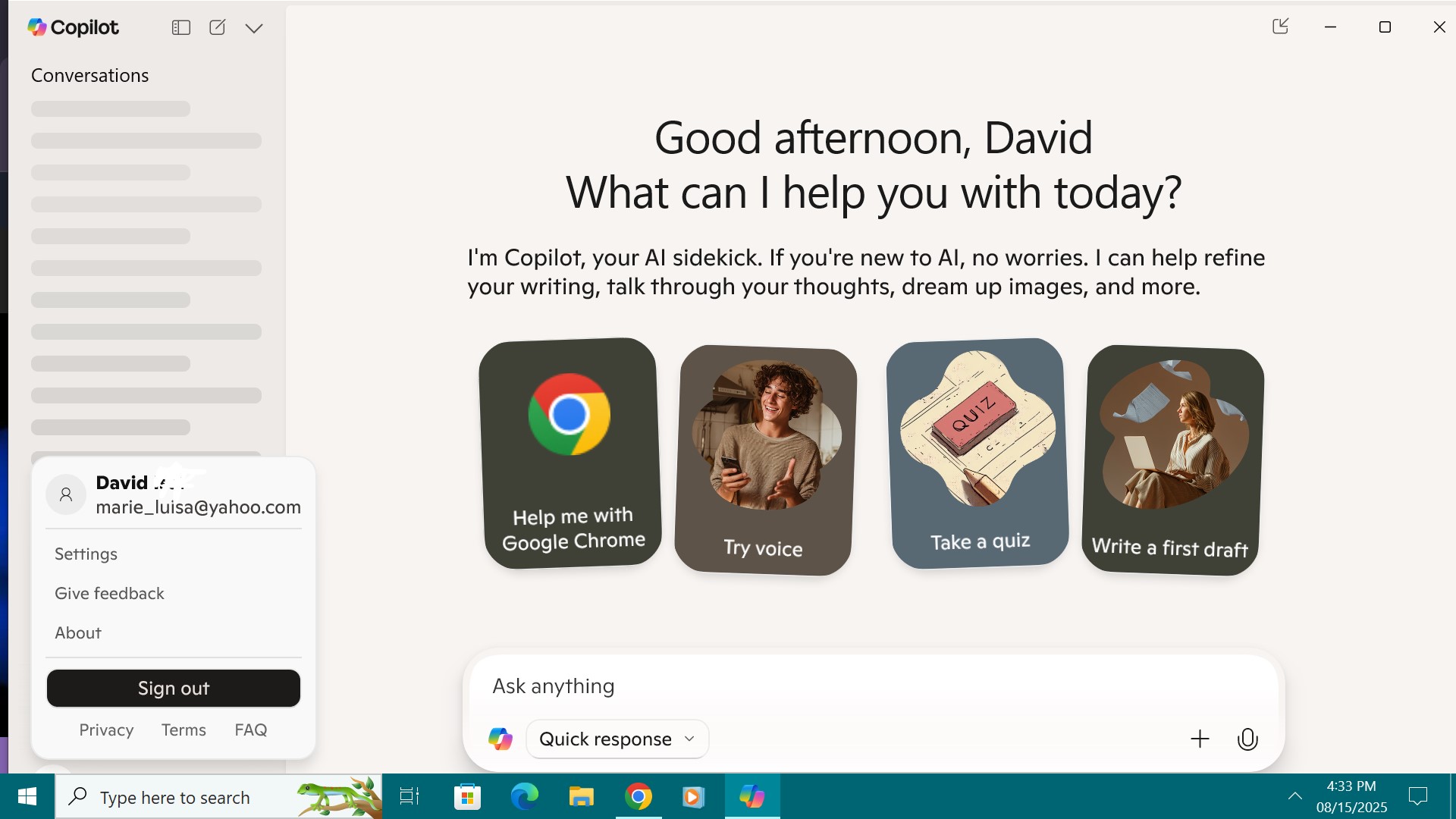
Task: Click the plus attach icon
Action: click(1200, 739)
